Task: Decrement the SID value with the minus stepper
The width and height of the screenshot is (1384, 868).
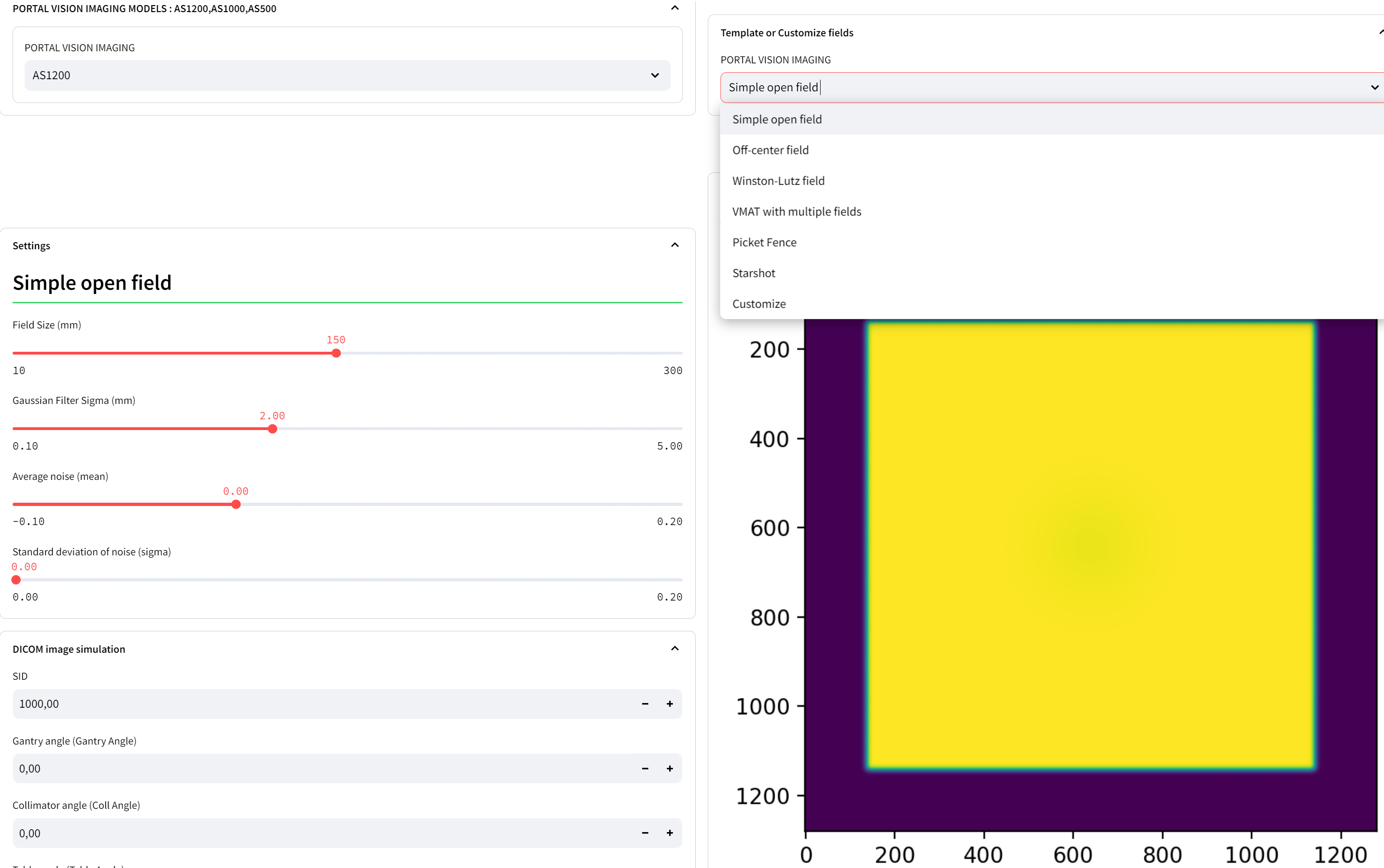Action: pyautogui.click(x=645, y=703)
